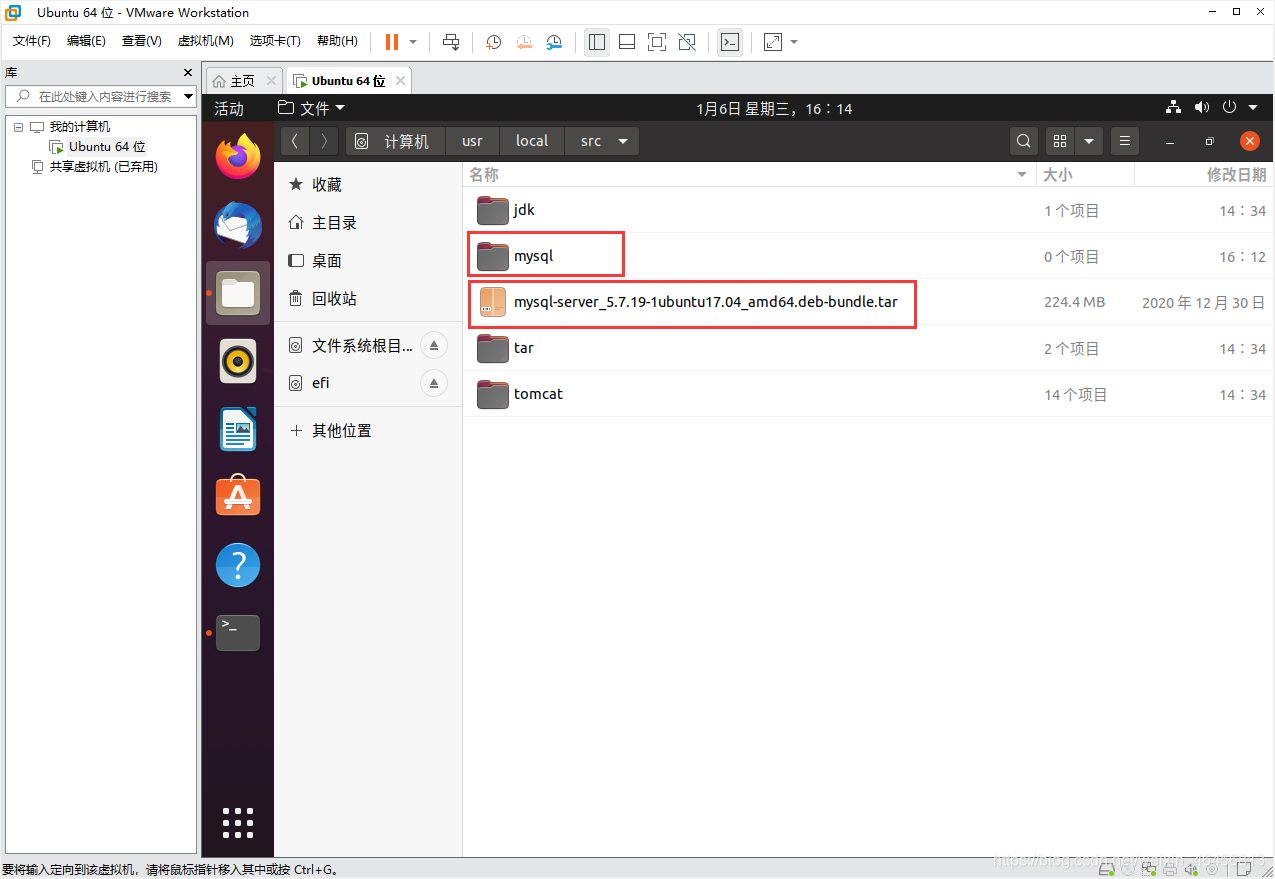This screenshot has width=1275, height=879.
Task: Open the 选项卡(T) menu
Action: pyautogui.click(x=275, y=41)
